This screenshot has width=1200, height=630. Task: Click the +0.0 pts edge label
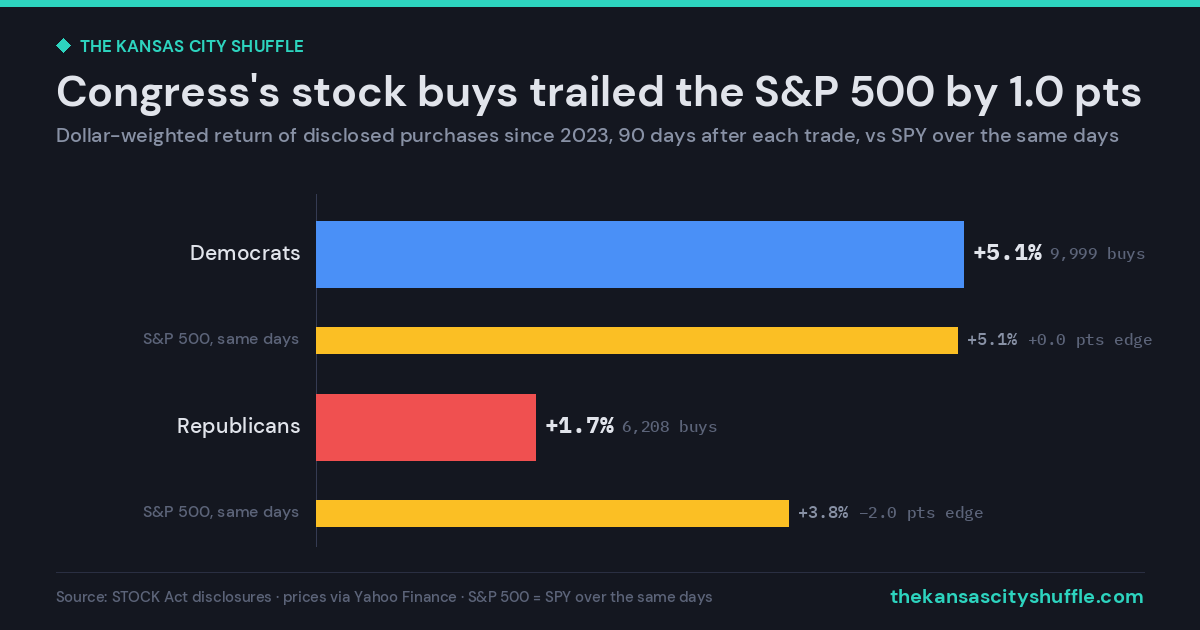click(1090, 340)
